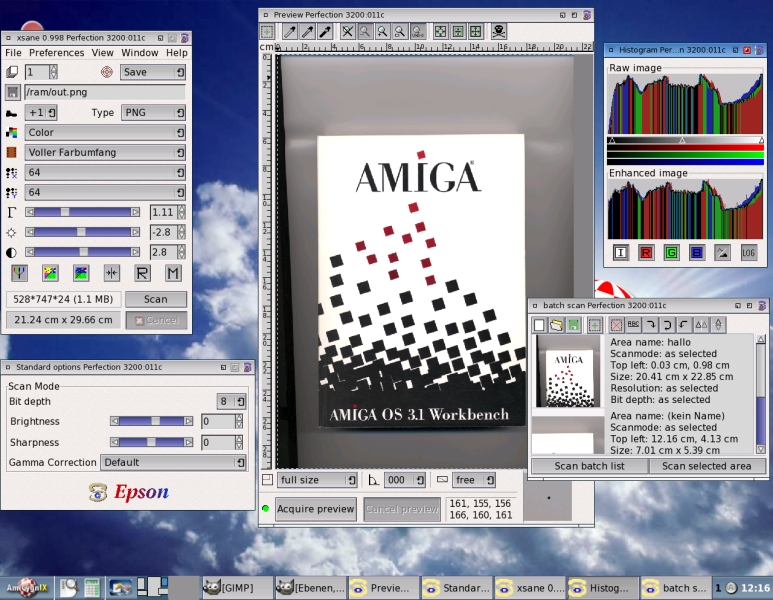Pick white point with first pipette
Viewport: 773px width, 600px height.
pos(290,32)
